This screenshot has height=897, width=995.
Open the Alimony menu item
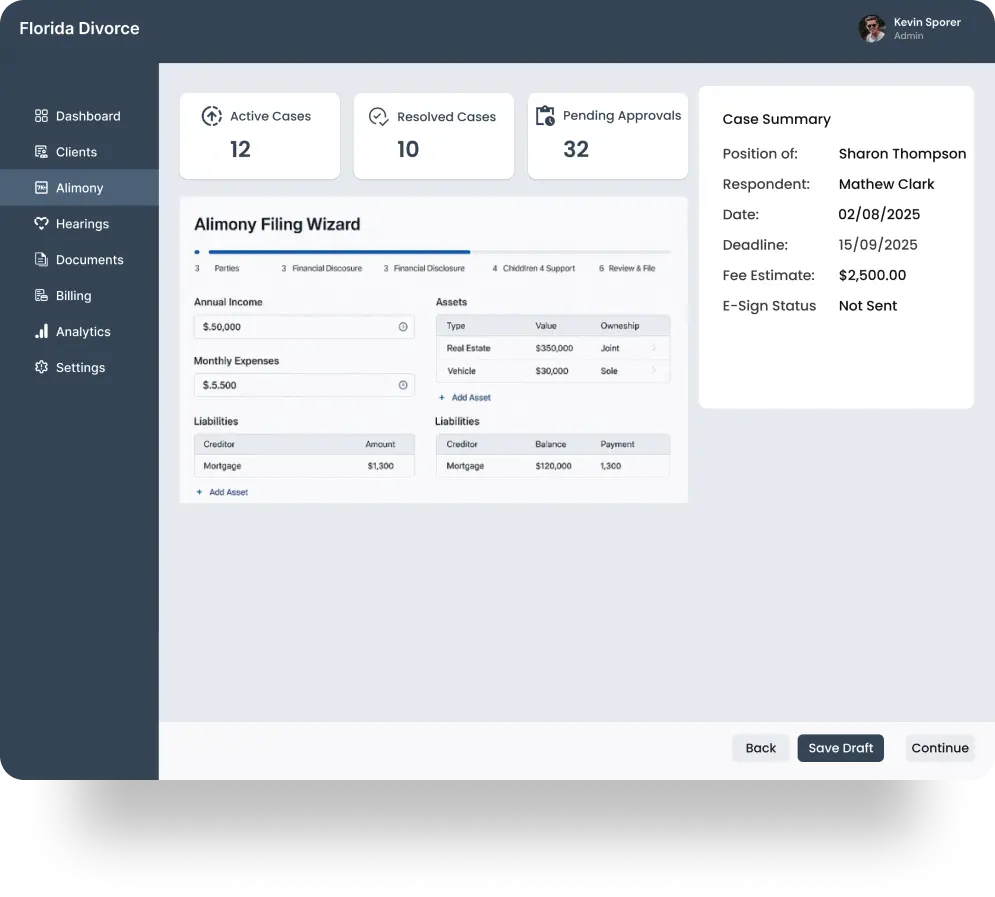(x=79, y=188)
